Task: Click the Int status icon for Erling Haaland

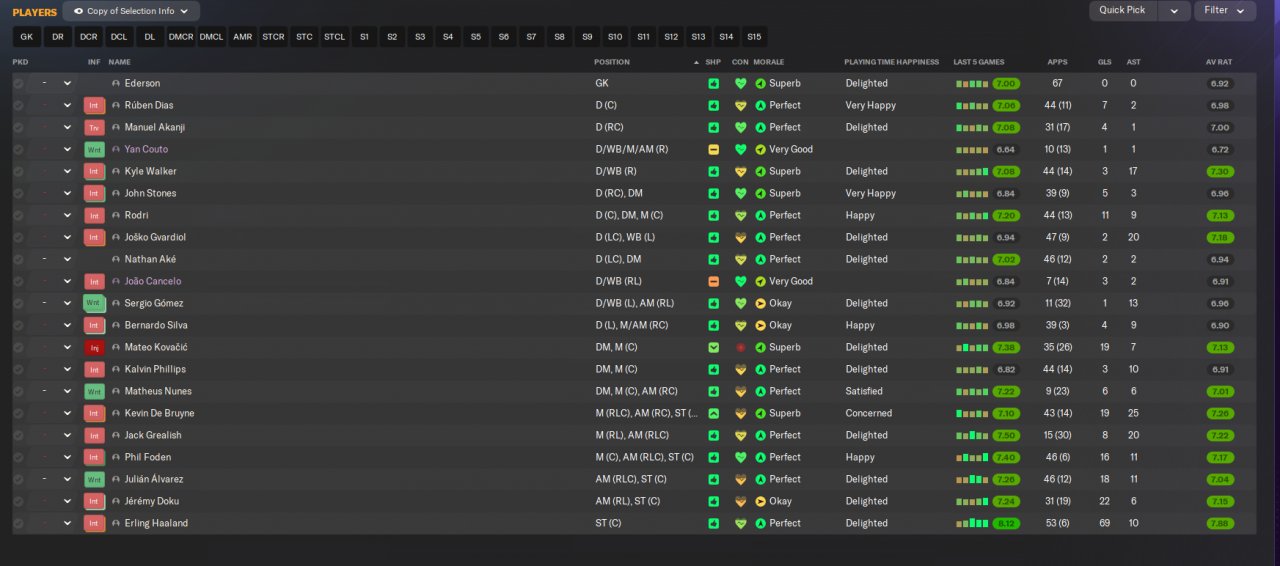Action: click(95, 523)
